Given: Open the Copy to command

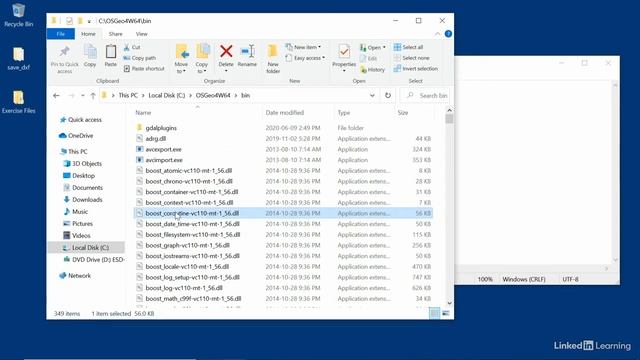Looking at the screenshot, I should point(202,59).
